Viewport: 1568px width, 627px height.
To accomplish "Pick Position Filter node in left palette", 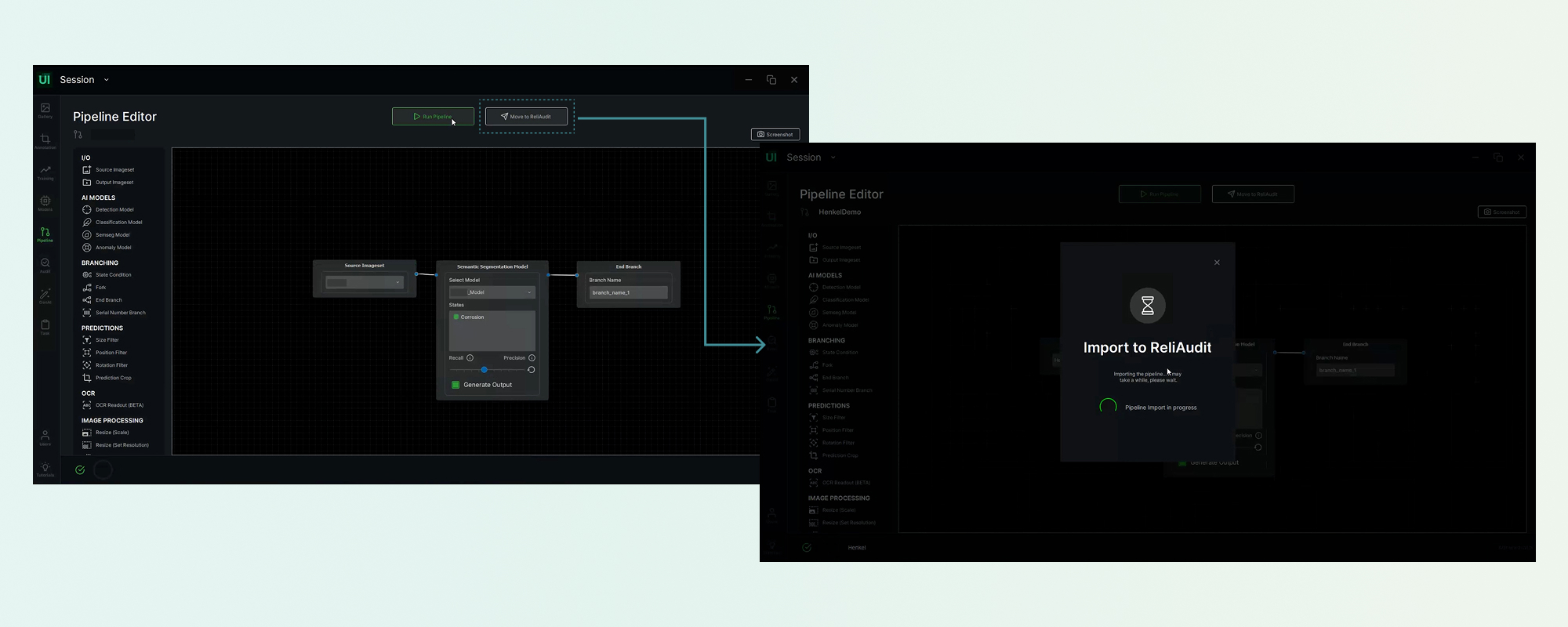I will pyautogui.click(x=104, y=353).
